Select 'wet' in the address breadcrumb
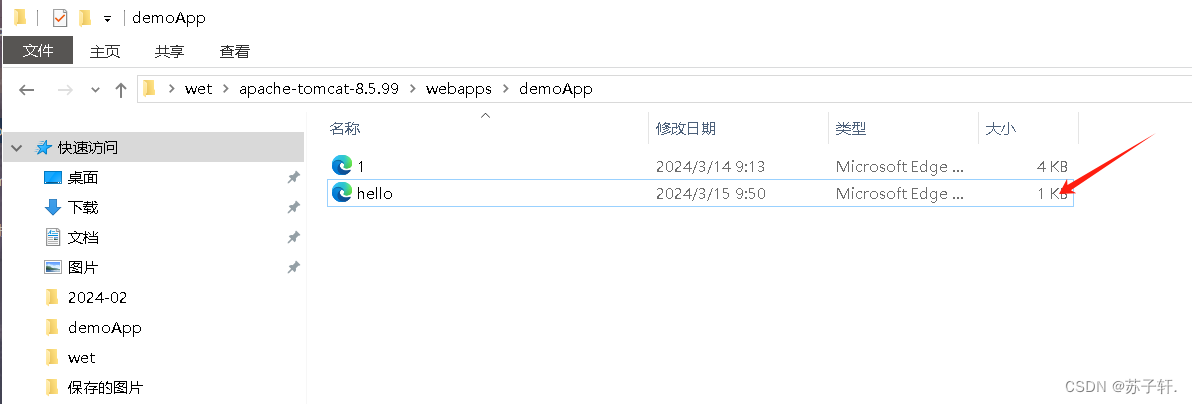Image resolution: width=1192 pixels, height=404 pixels. pos(198,89)
